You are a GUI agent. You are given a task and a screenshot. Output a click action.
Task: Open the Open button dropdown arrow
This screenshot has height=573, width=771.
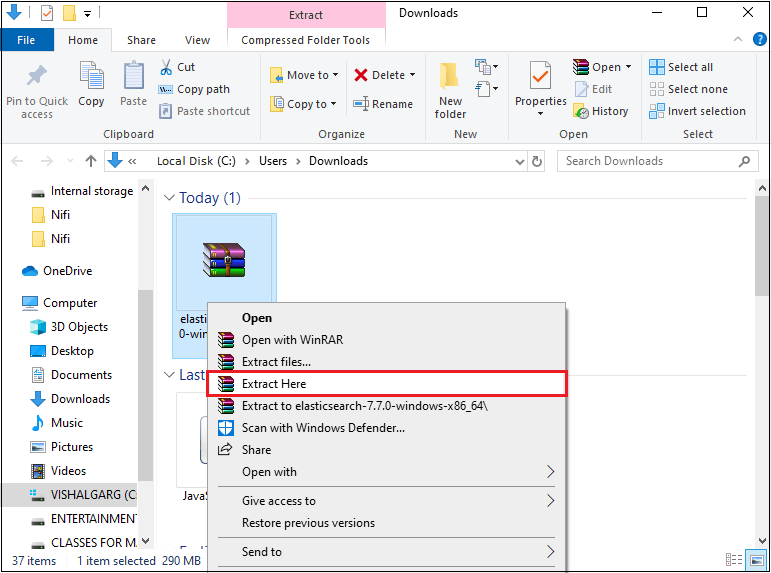pyautogui.click(x=628, y=67)
